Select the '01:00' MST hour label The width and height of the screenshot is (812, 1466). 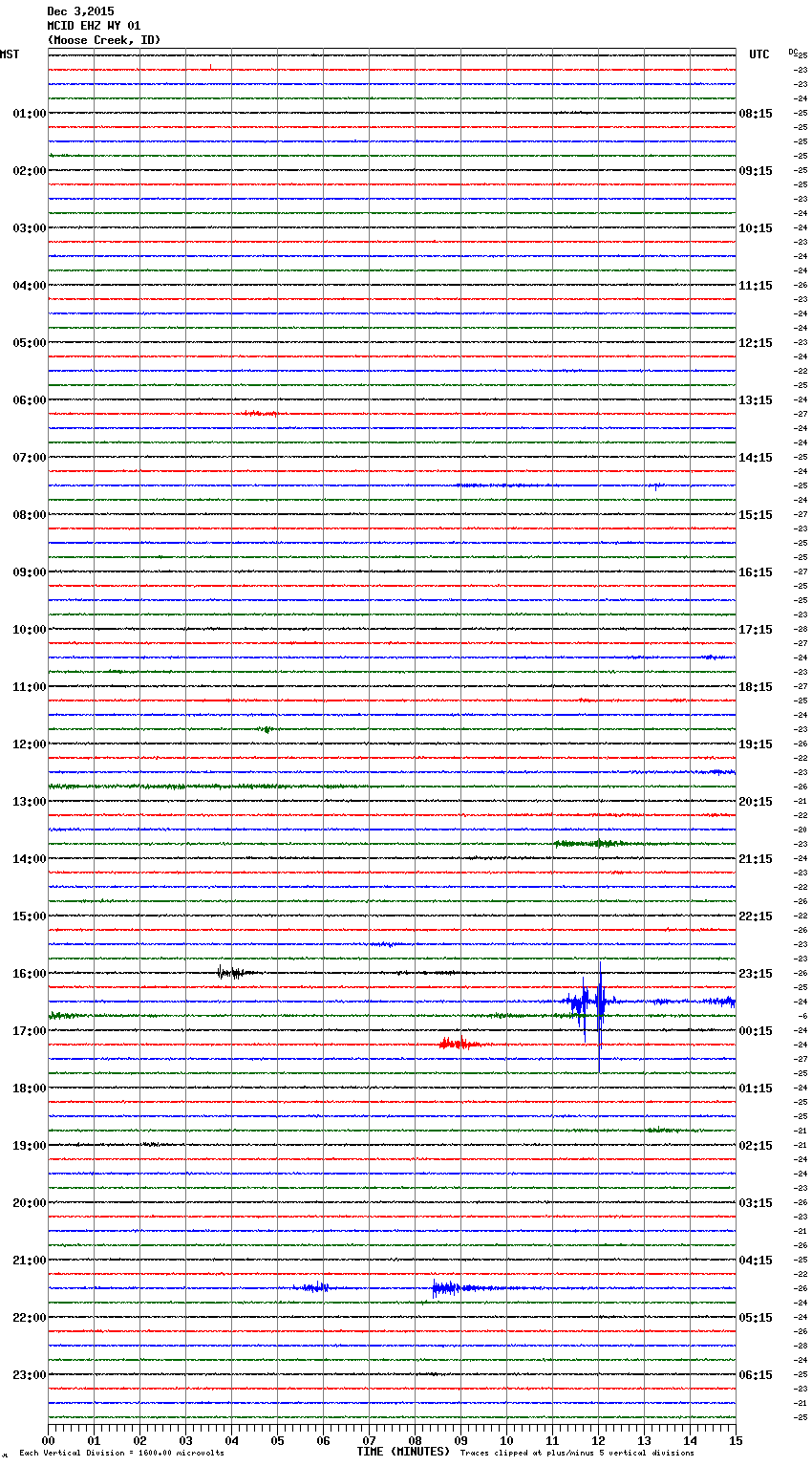click(x=30, y=114)
